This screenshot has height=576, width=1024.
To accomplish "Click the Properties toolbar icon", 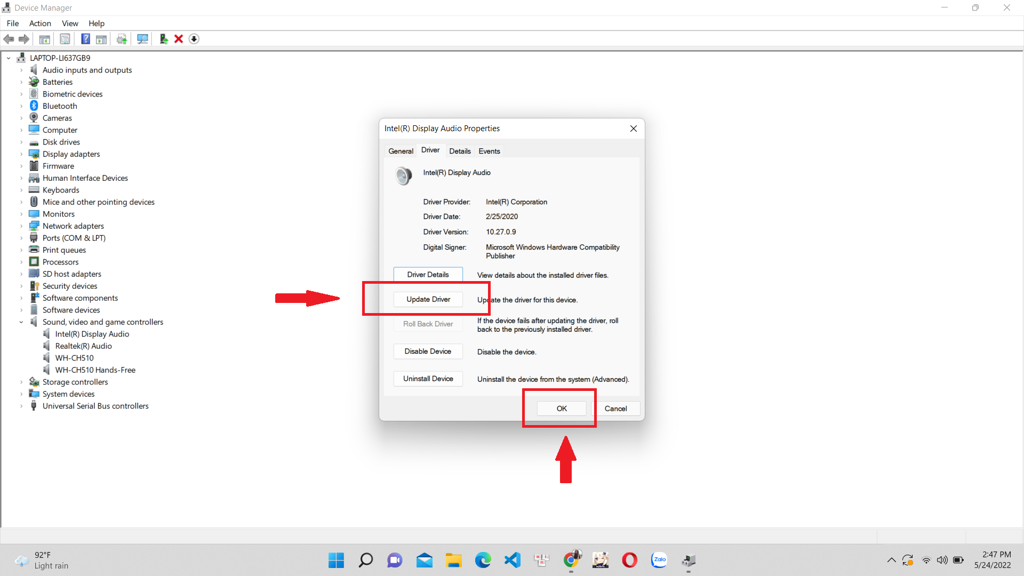I will pos(65,39).
